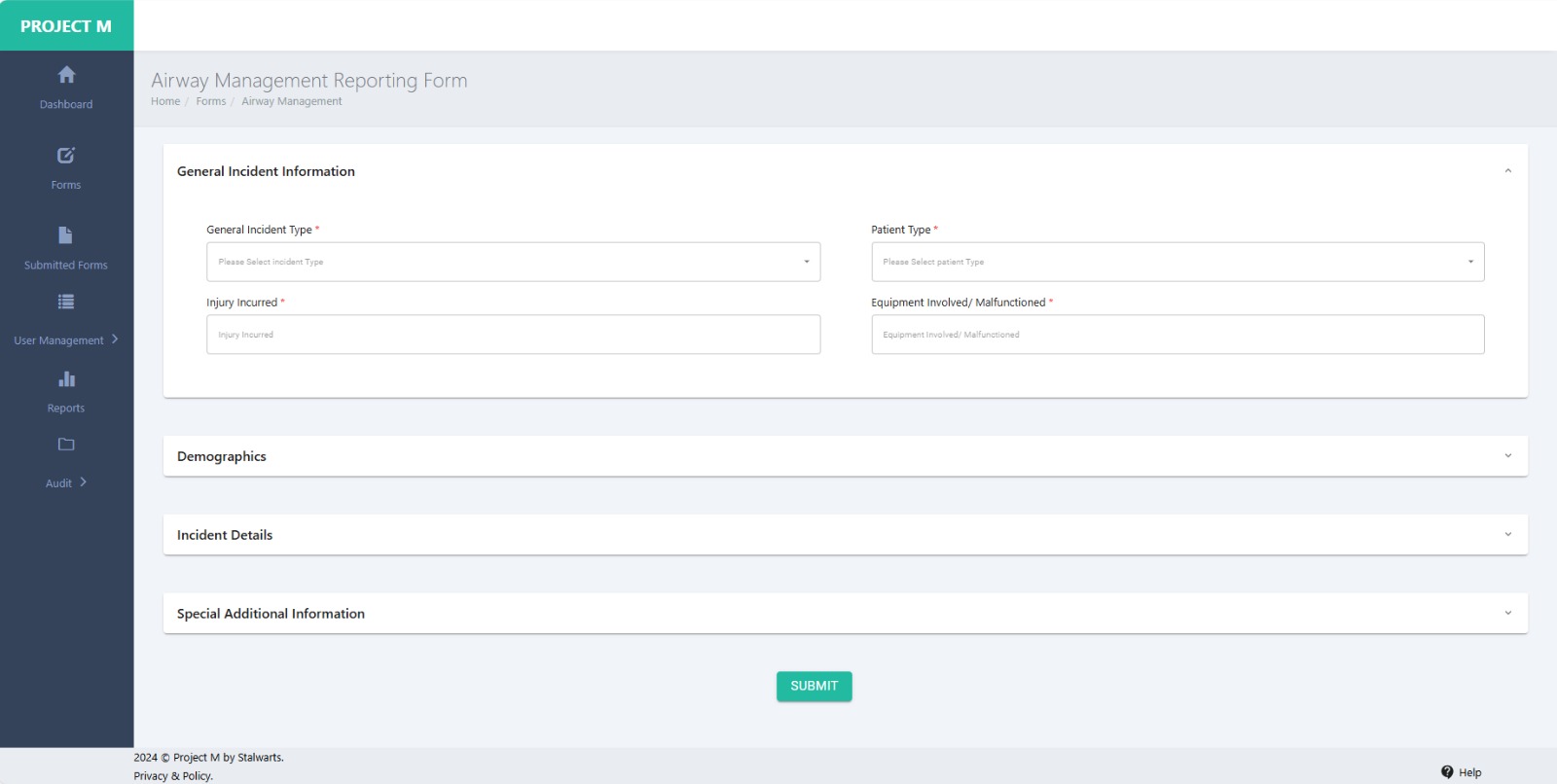This screenshot has height=784, width=1557.
Task: Click the Submitted Forms document icon
Action: point(65,235)
